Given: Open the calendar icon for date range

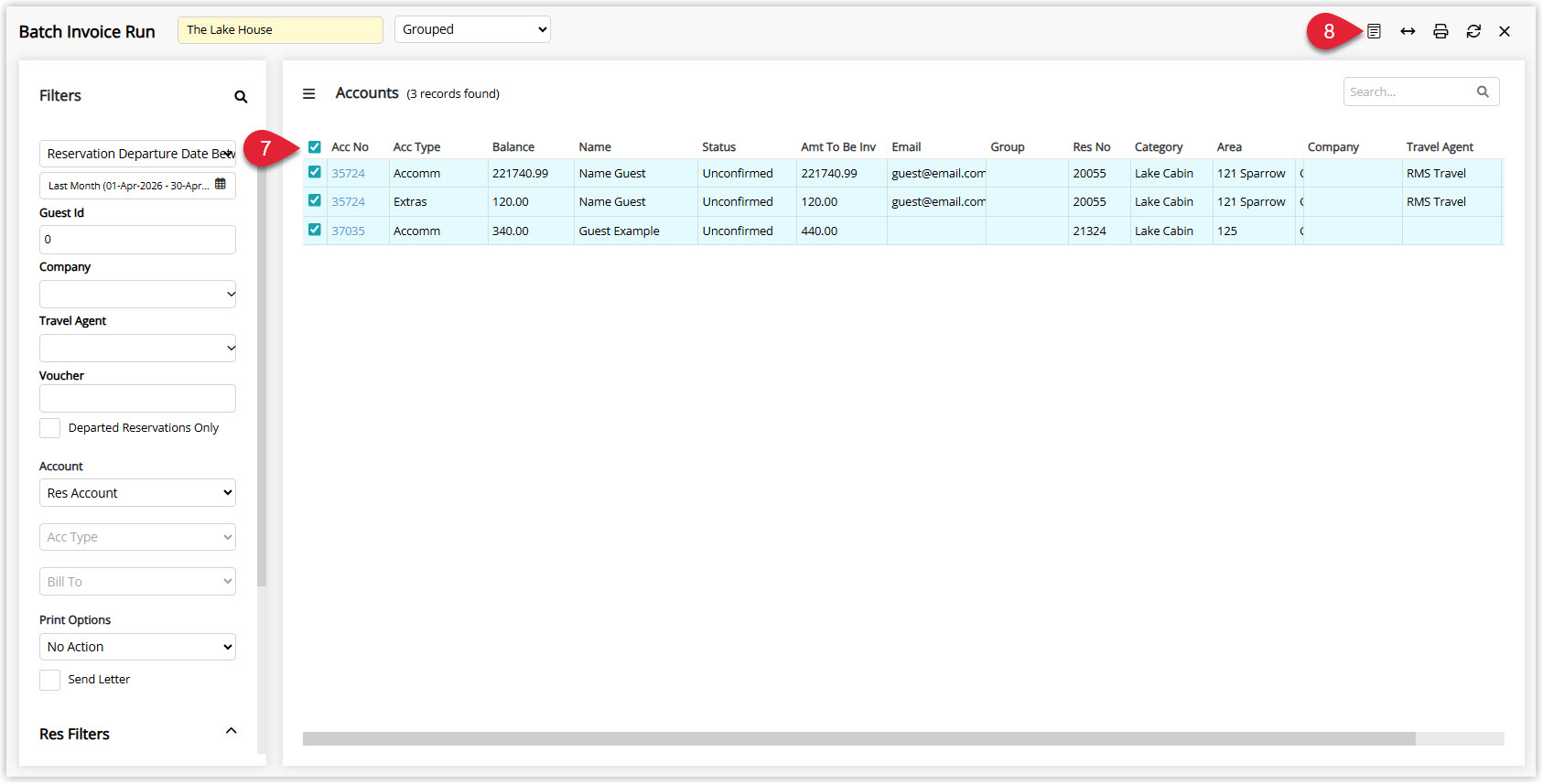Looking at the screenshot, I should [x=221, y=185].
